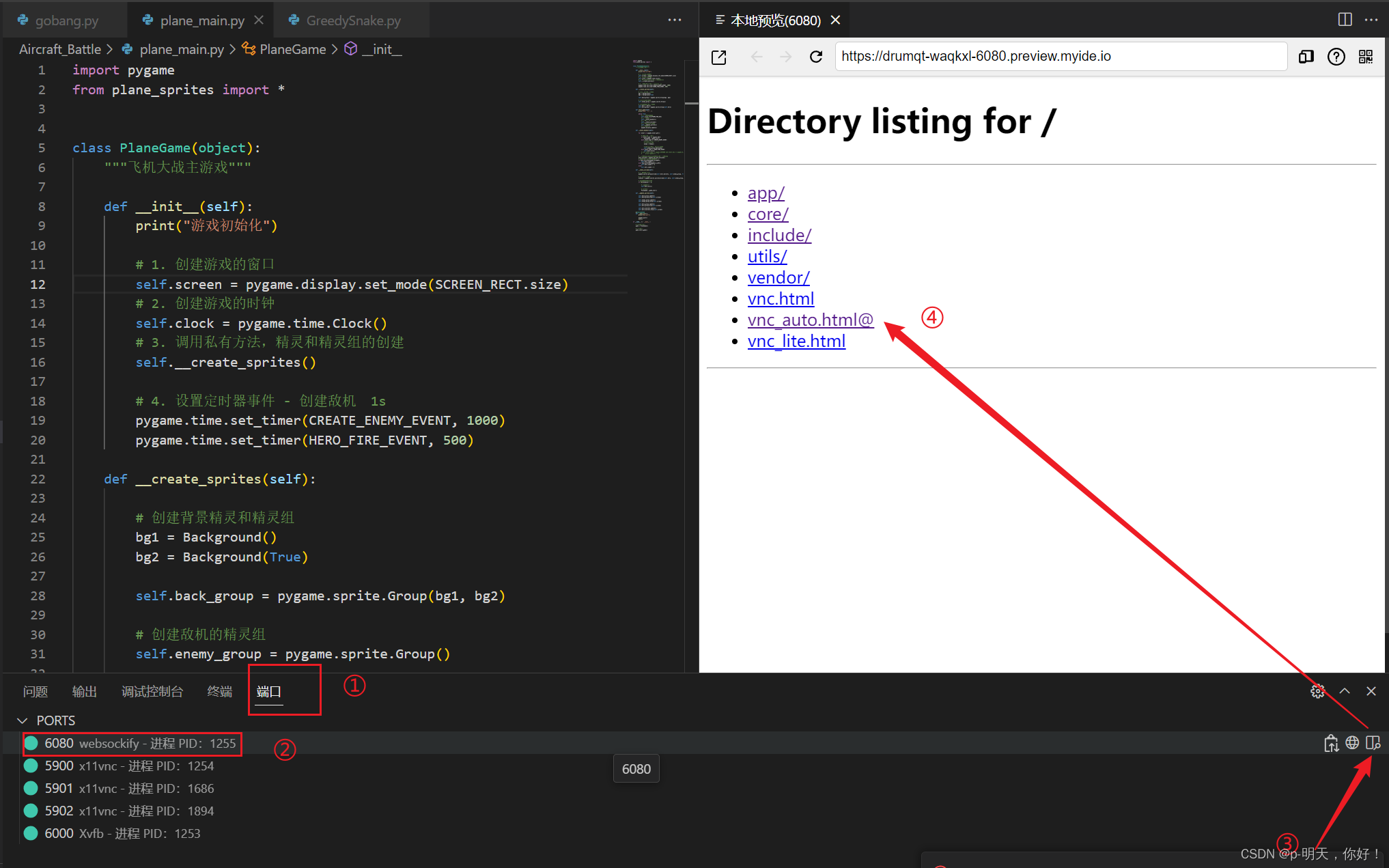Image resolution: width=1389 pixels, height=868 pixels.
Task: Open more actions for editor tabs
Action: pos(675,20)
